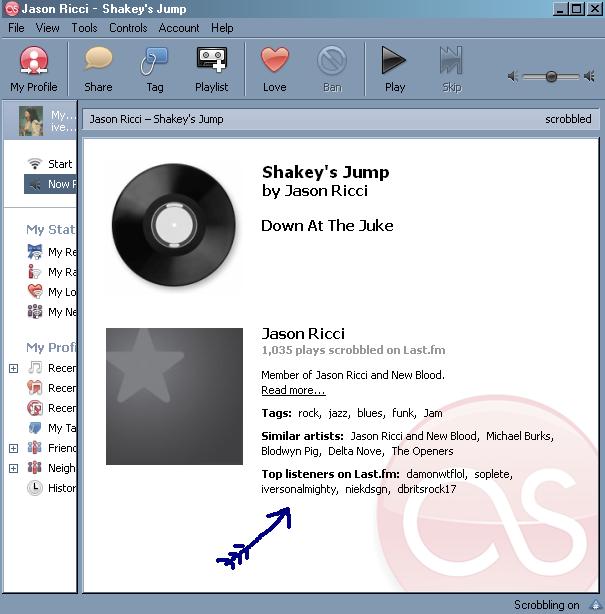Open the Tools menu
605x614 pixels.
(84, 28)
